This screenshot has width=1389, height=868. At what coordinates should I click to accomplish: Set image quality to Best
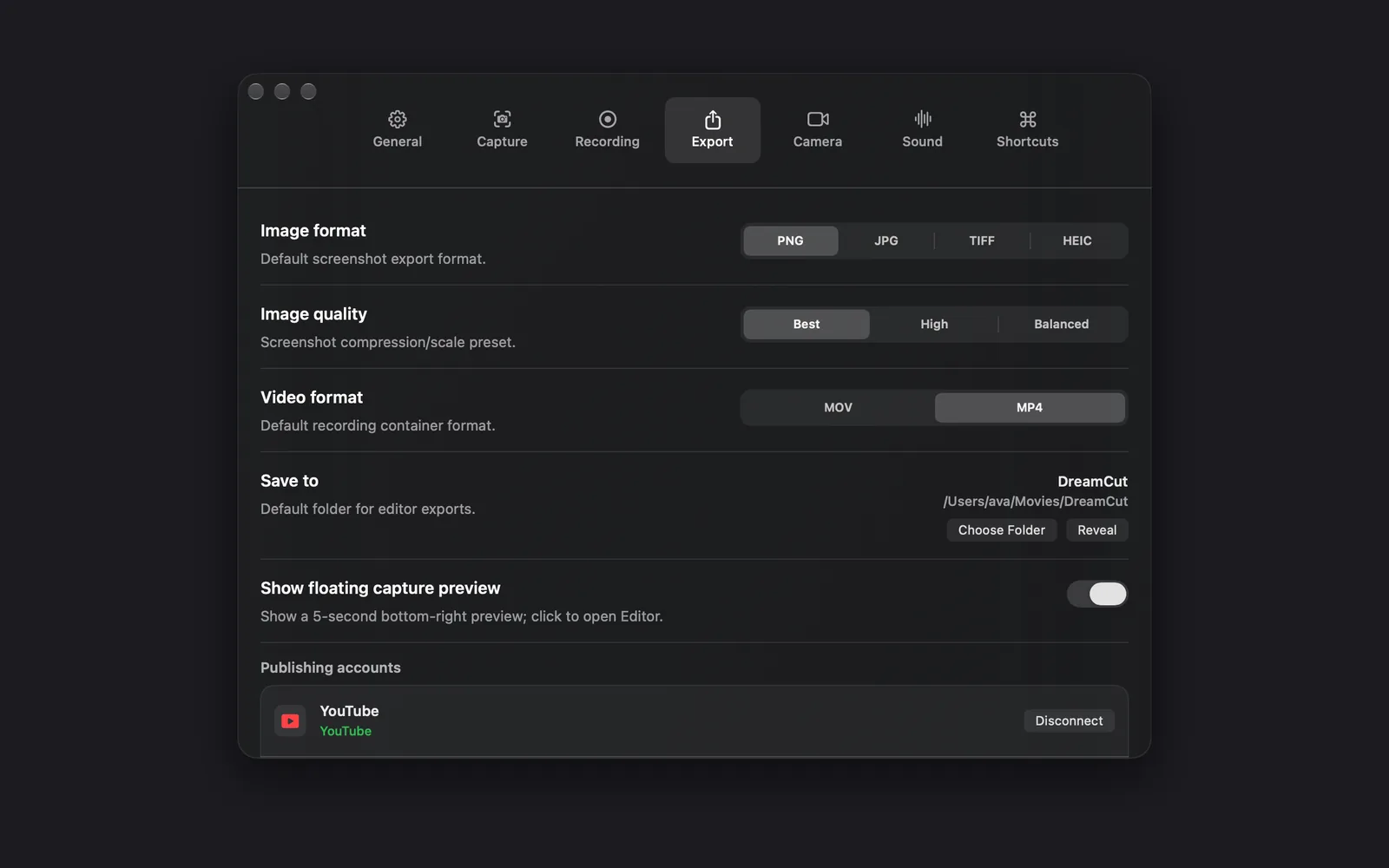pos(806,324)
